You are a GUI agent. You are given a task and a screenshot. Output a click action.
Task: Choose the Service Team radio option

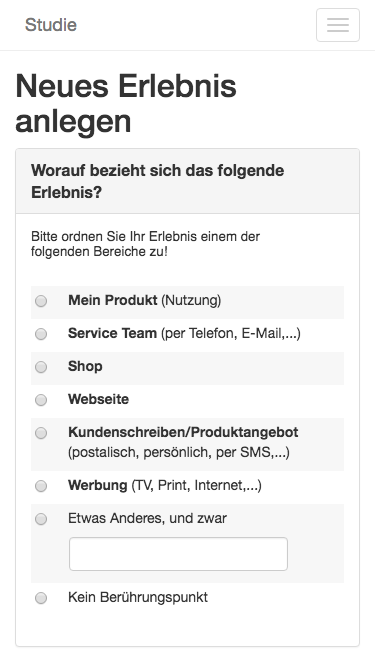[x=41, y=334]
